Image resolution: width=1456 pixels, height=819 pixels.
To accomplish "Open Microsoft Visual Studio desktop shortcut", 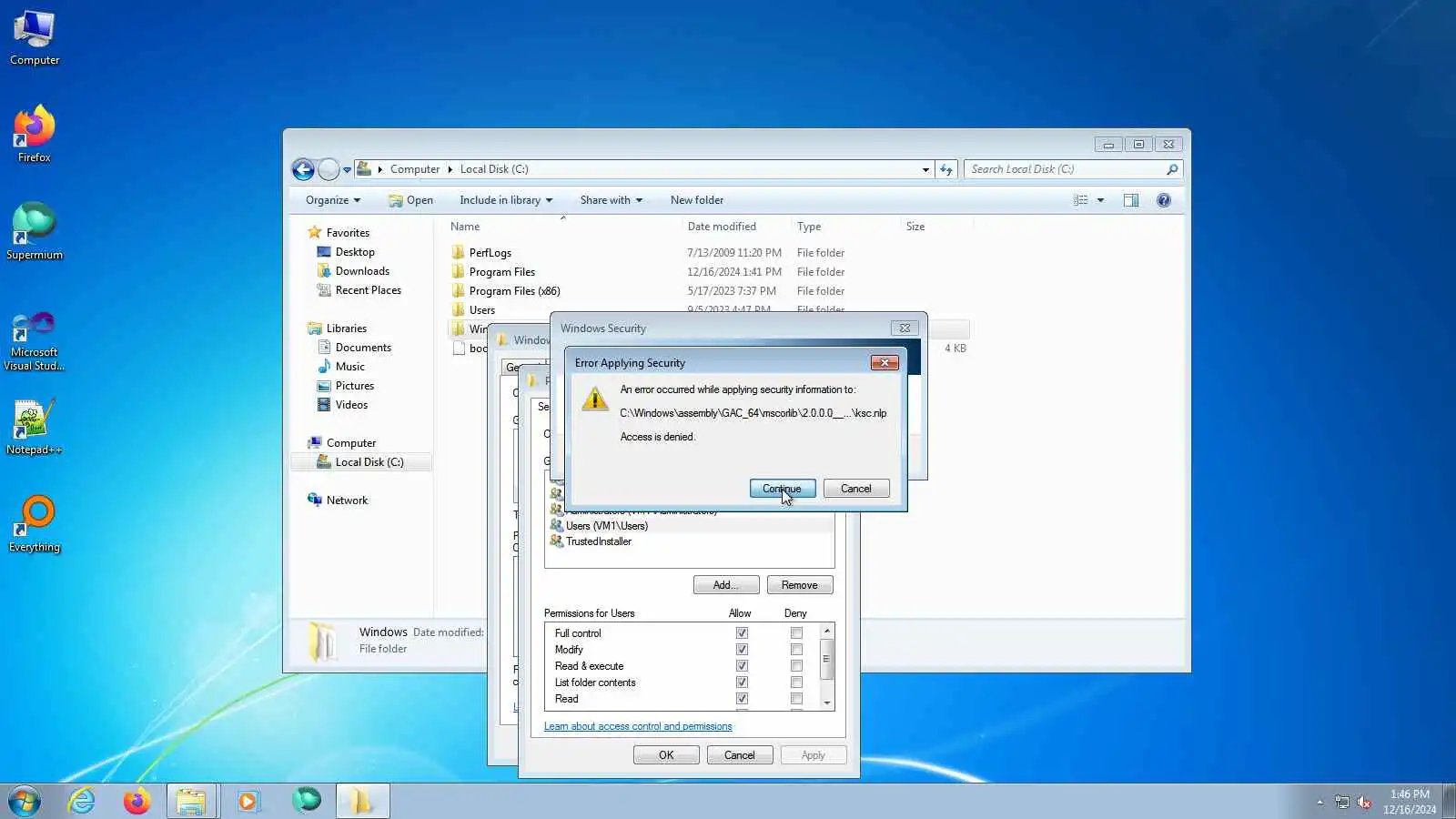I will click(x=35, y=340).
